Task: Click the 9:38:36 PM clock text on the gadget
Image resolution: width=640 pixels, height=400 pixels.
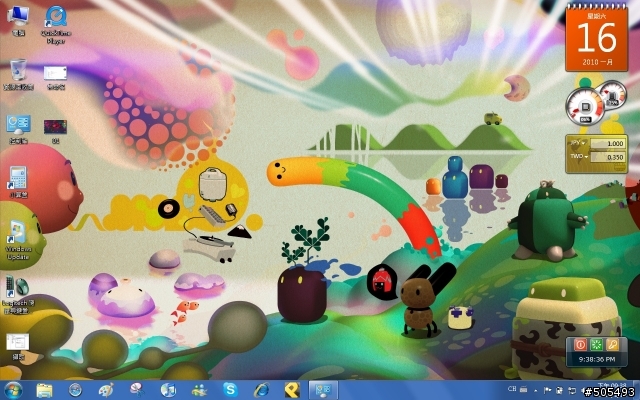Action: (x=596, y=359)
